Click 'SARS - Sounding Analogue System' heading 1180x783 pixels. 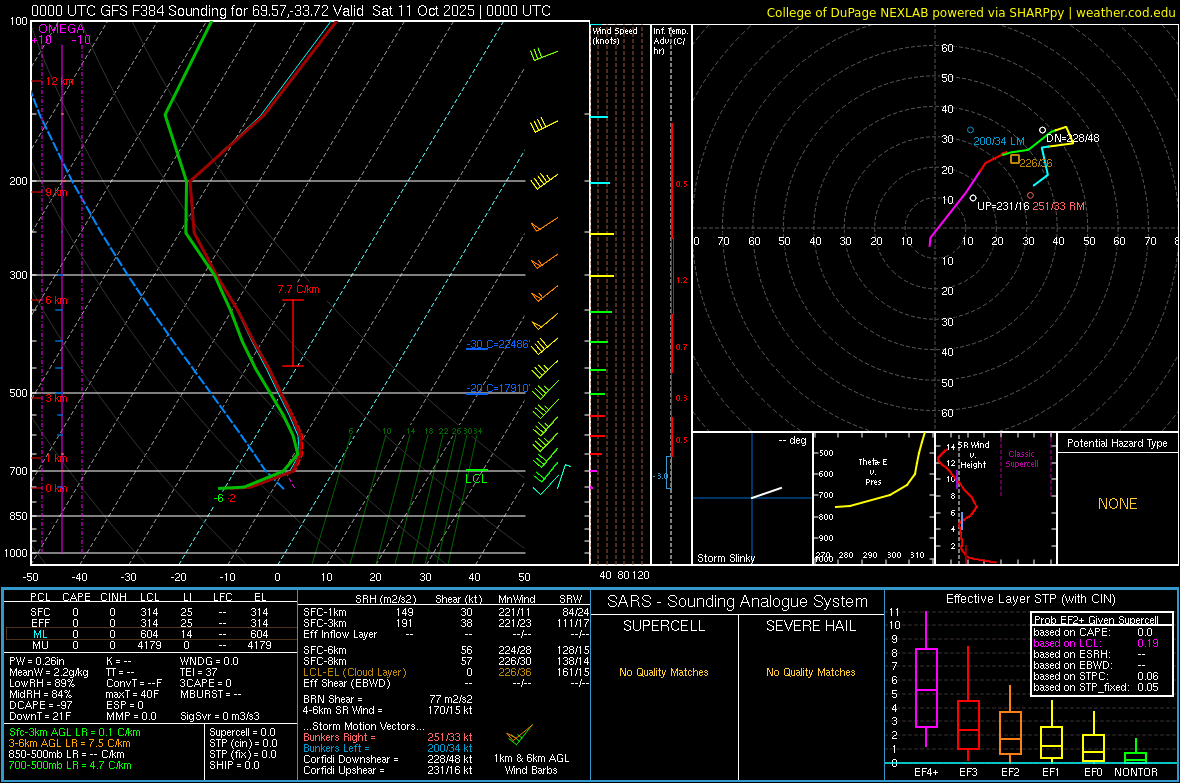(x=737, y=602)
